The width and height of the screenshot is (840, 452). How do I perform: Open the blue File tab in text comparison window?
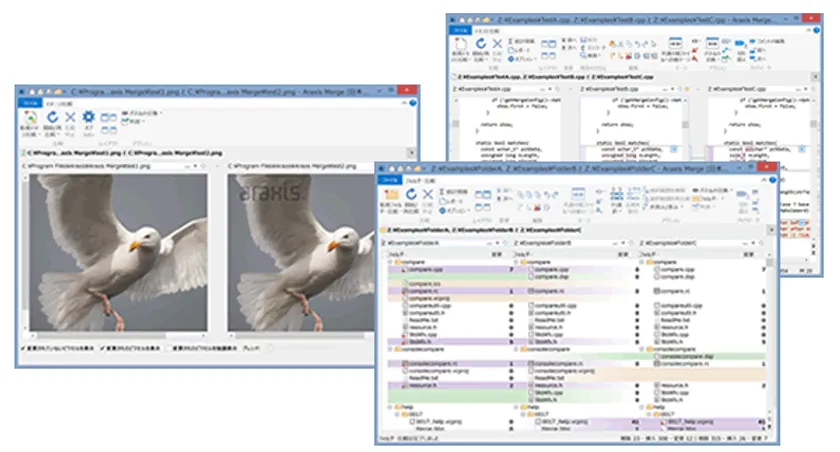(462, 30)
